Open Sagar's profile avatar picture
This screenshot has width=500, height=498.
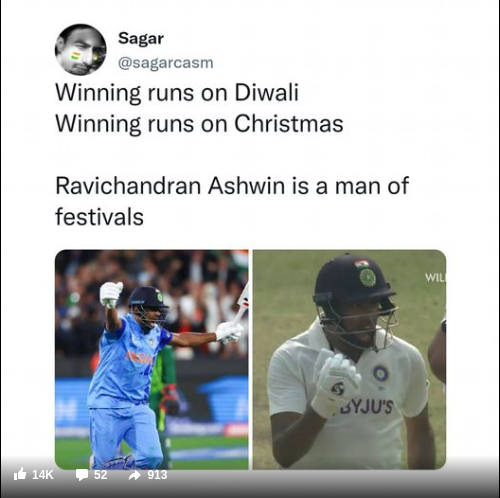pos(81,50)
